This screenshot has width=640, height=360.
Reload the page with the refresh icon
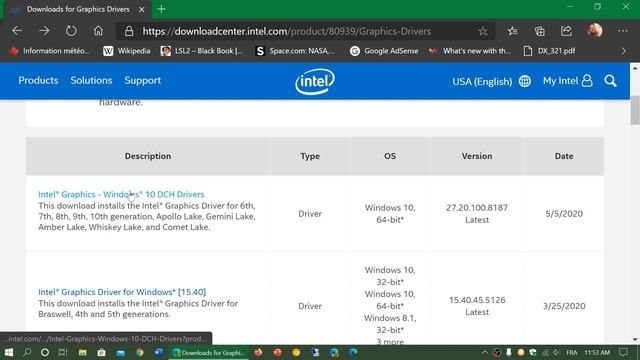click(71, 31)
